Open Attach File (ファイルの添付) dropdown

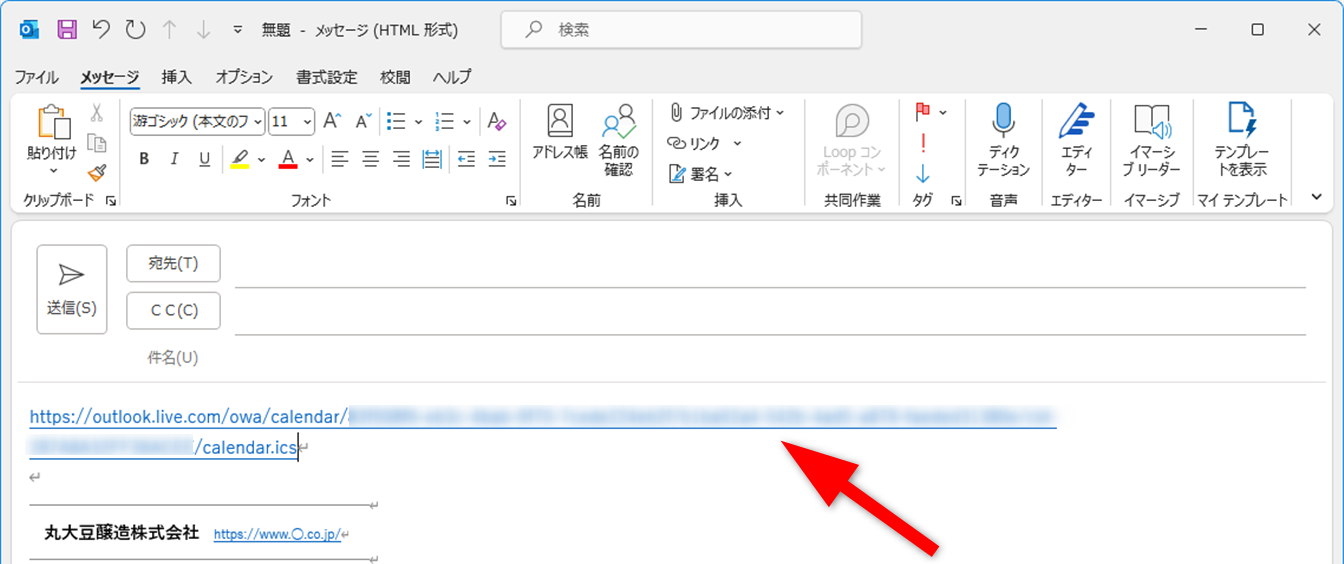click(726, 113)
